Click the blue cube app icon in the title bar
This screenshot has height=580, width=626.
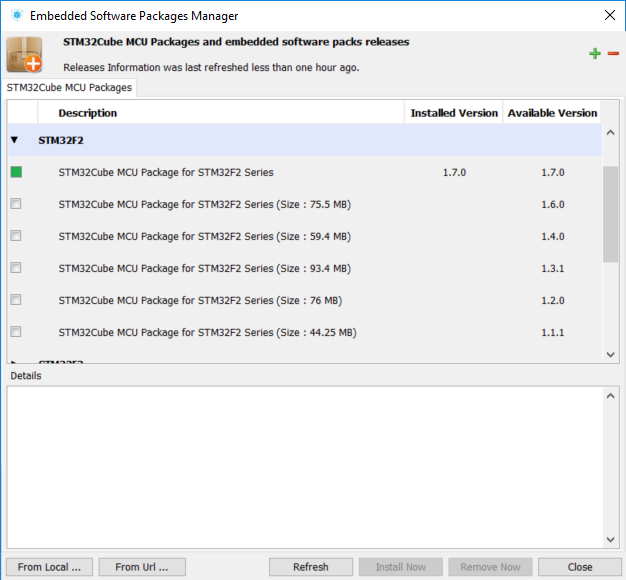click(x=17, y=16)
